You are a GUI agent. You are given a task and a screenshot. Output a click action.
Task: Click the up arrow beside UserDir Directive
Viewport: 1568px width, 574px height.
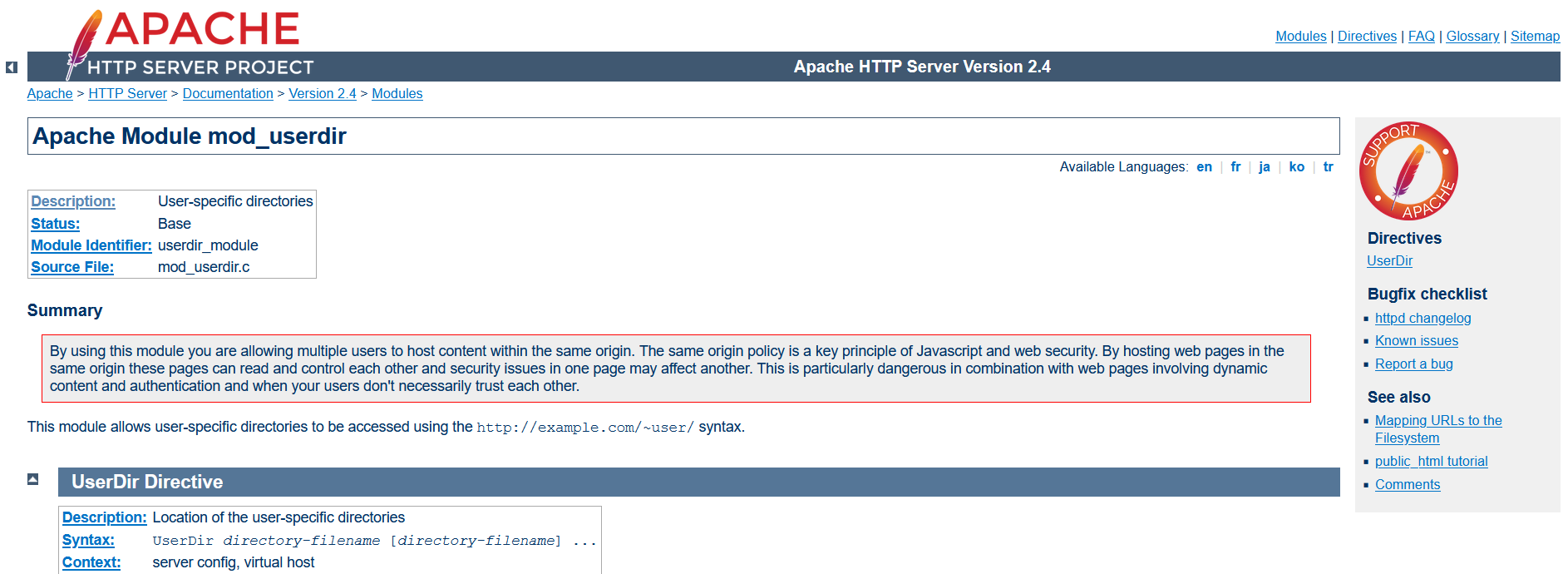[32, 479]
